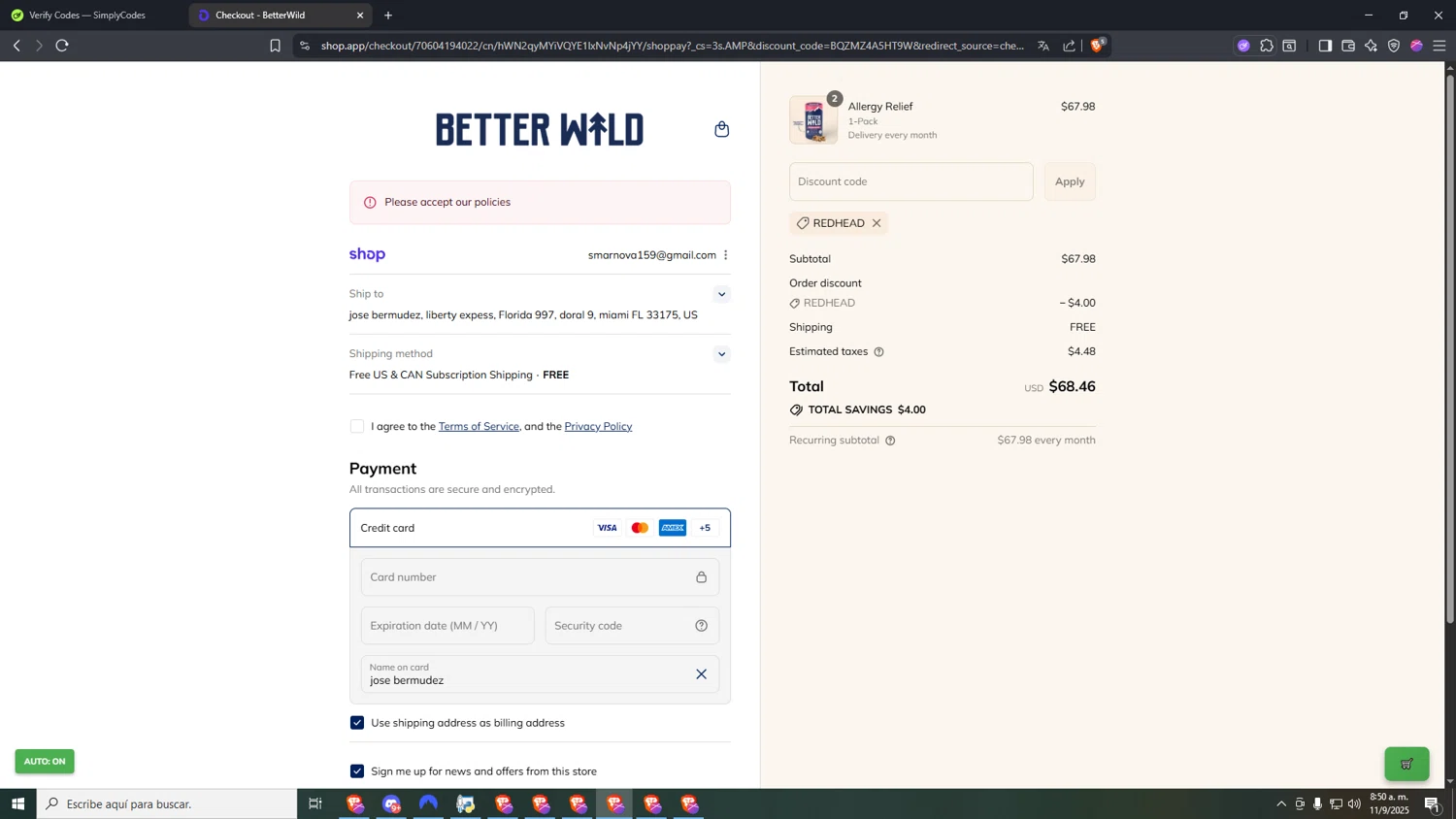The width and height of the screenshot is (1456, 819).
Task: Open the extensions puzzle icon
Action: (x=1267, y=46)
